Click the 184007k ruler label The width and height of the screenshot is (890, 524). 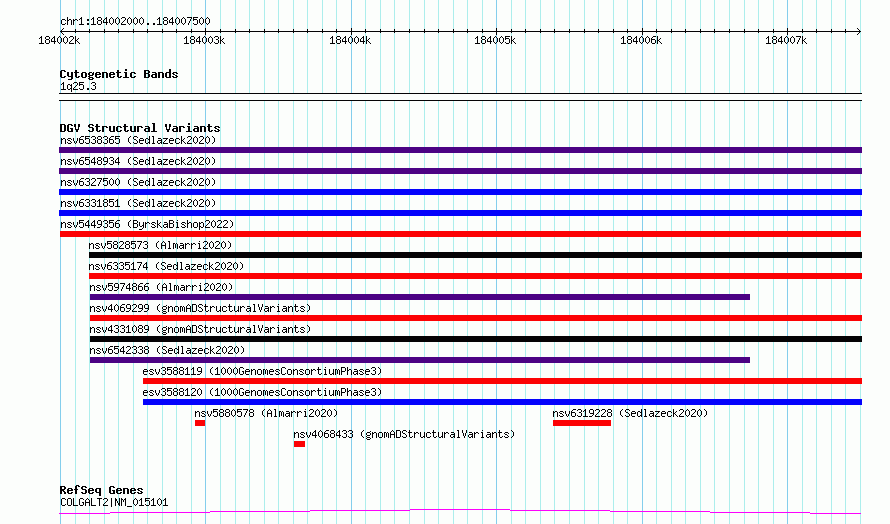787,40
